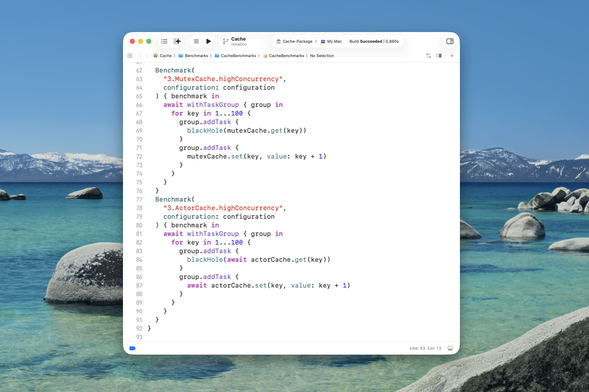
Task: Click ") { benchmark in" on line 80
Action: (x=187, y=225)
